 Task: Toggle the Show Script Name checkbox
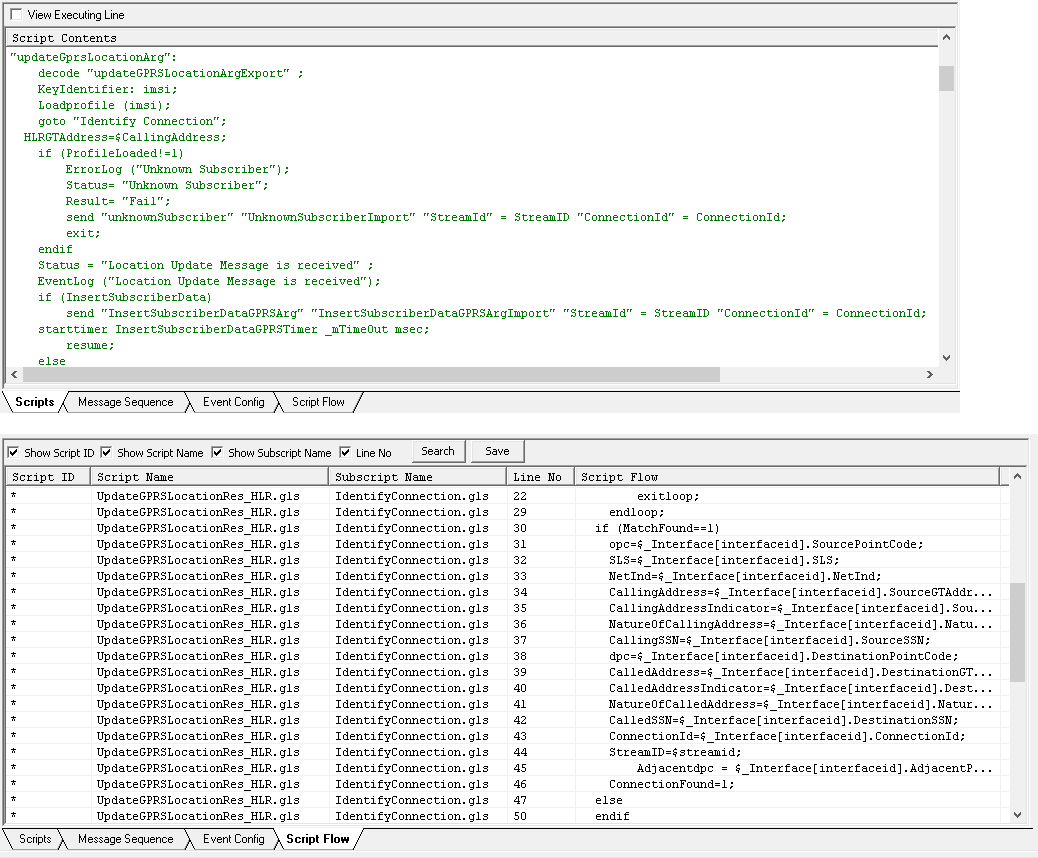(x=106, y=452)
